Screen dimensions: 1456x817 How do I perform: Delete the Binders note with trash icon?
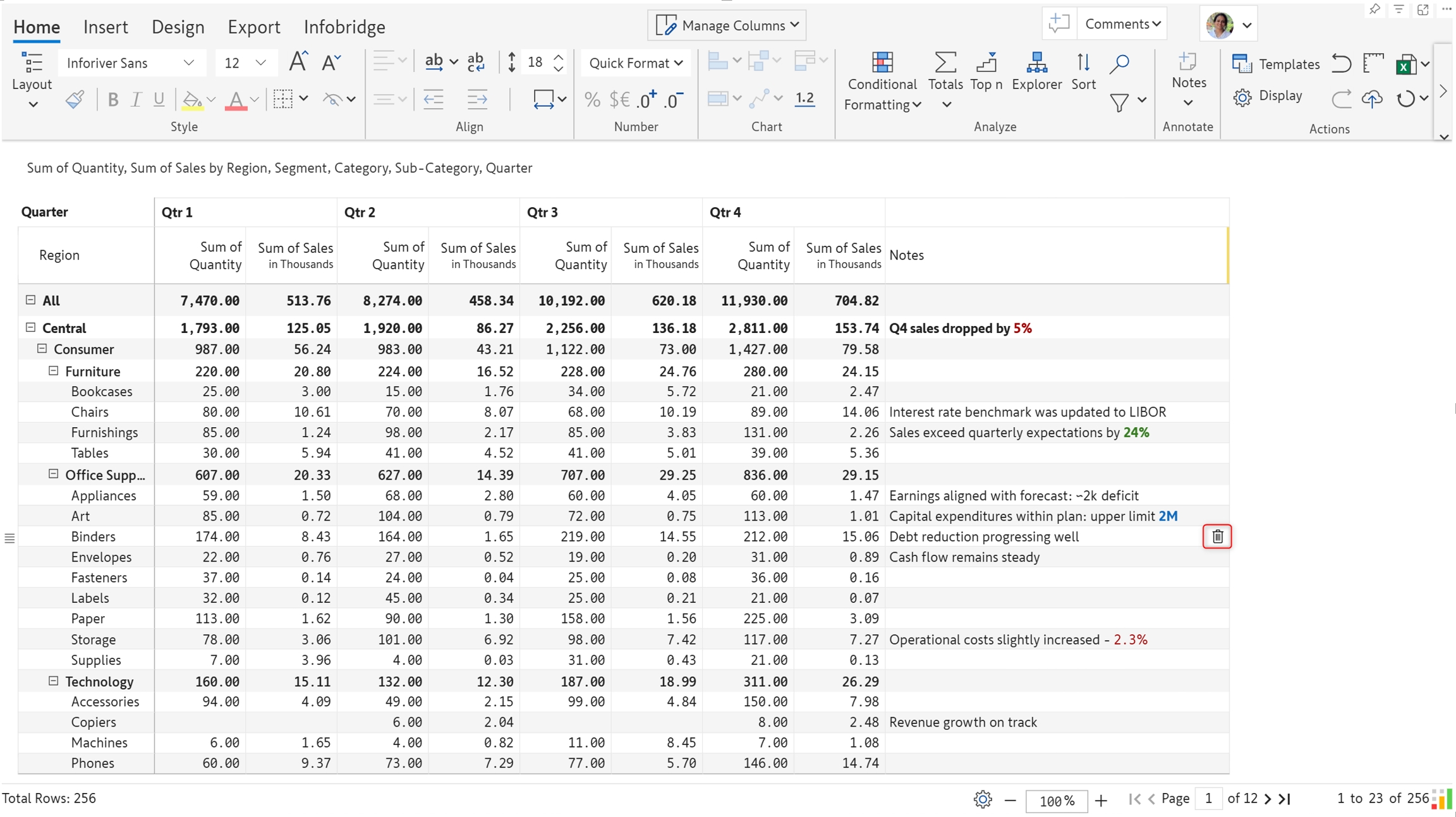tap(1217, 536)
